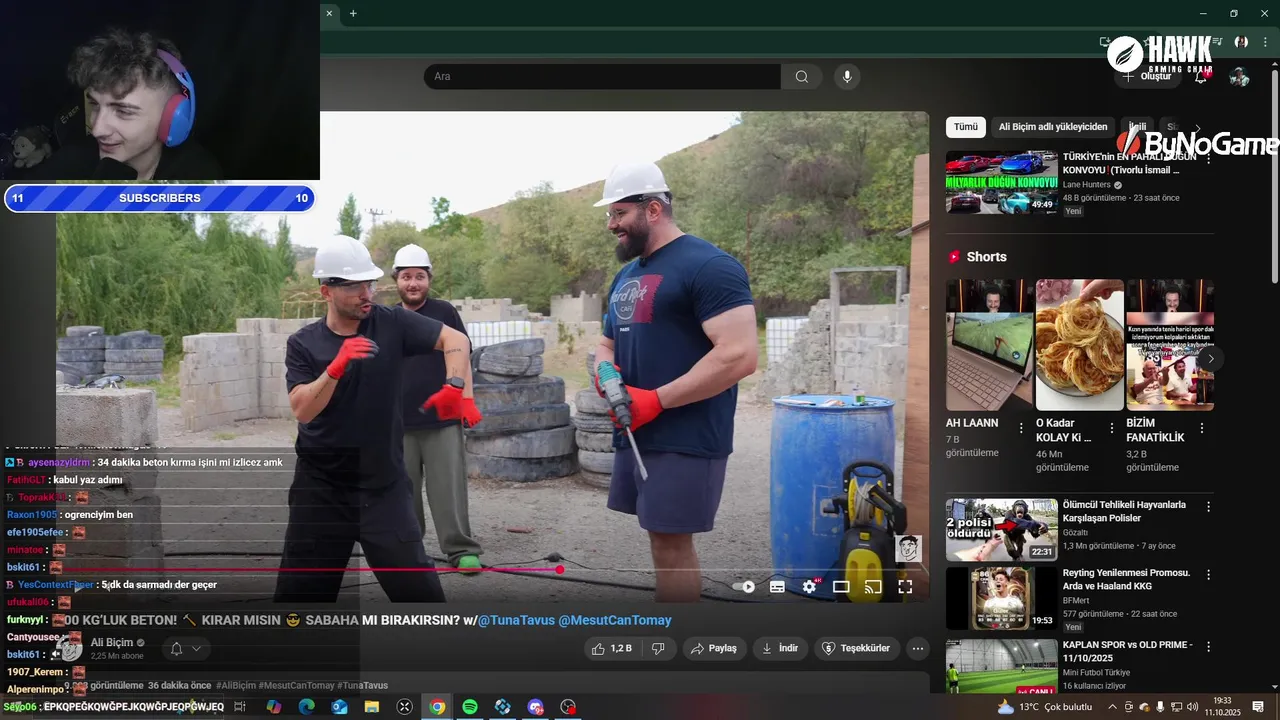Viewport: 1280px width, 720px height.
Task: Switch player to theater mode
Action: pyautogui.click(x=841, y=587)
